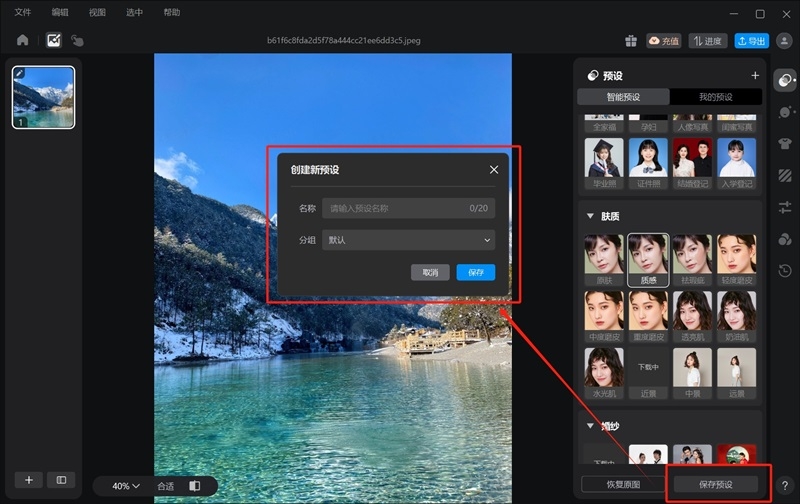Click the 导出 export button
Screen dimensions: 800x504
click(x=752, y=41)
